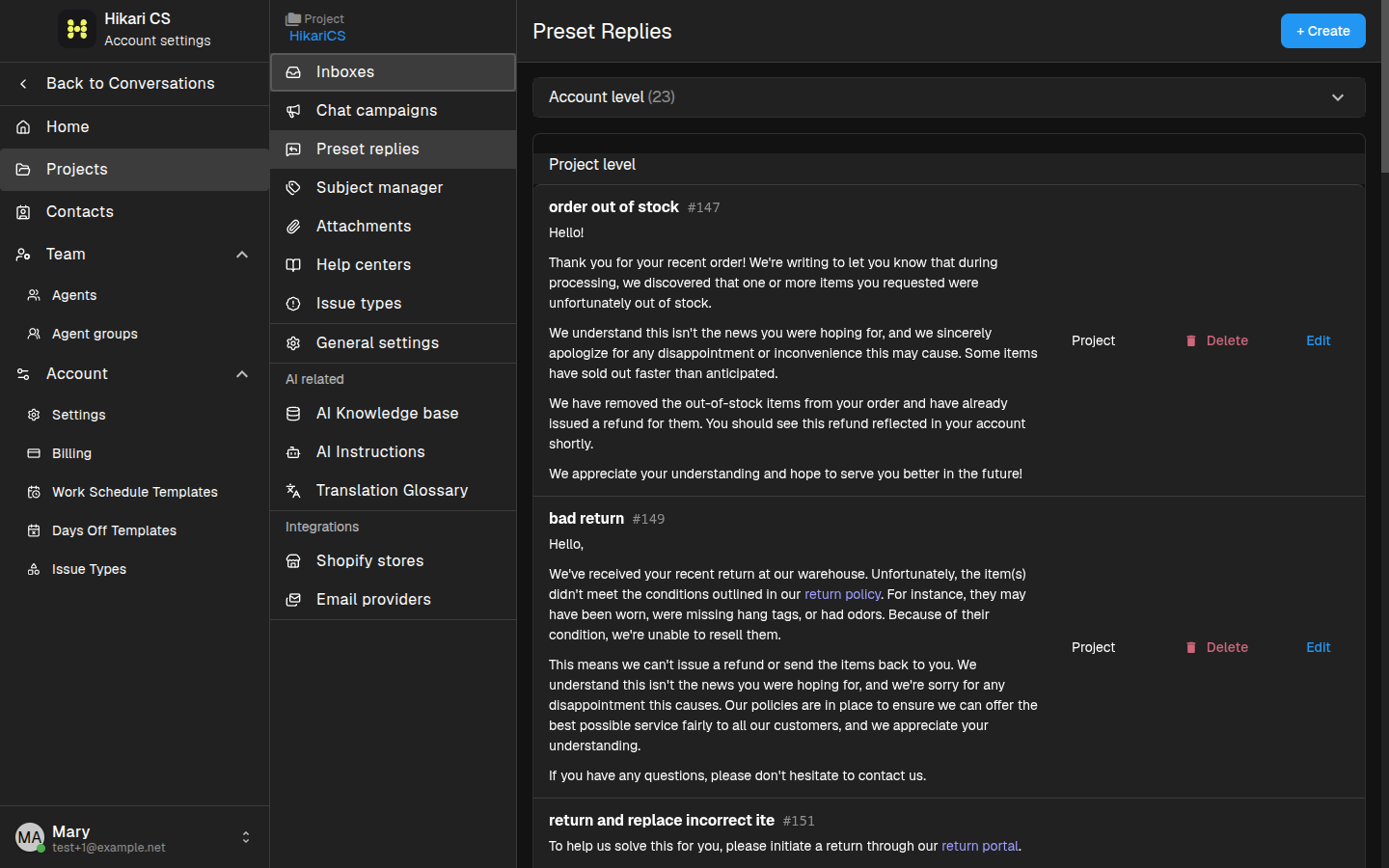Click the Projects folder icon
This screenshot has width=1389, height=868.
pos(23,170)
